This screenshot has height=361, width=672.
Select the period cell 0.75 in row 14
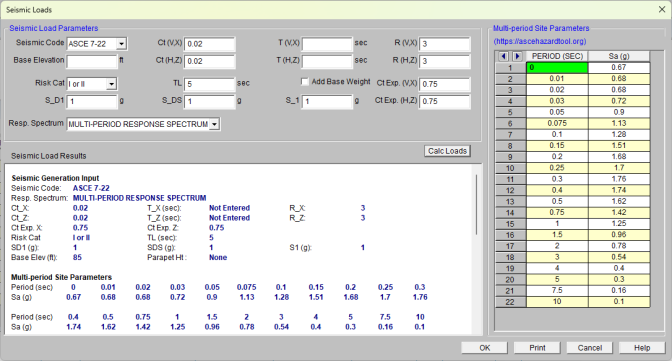point(557,213)
